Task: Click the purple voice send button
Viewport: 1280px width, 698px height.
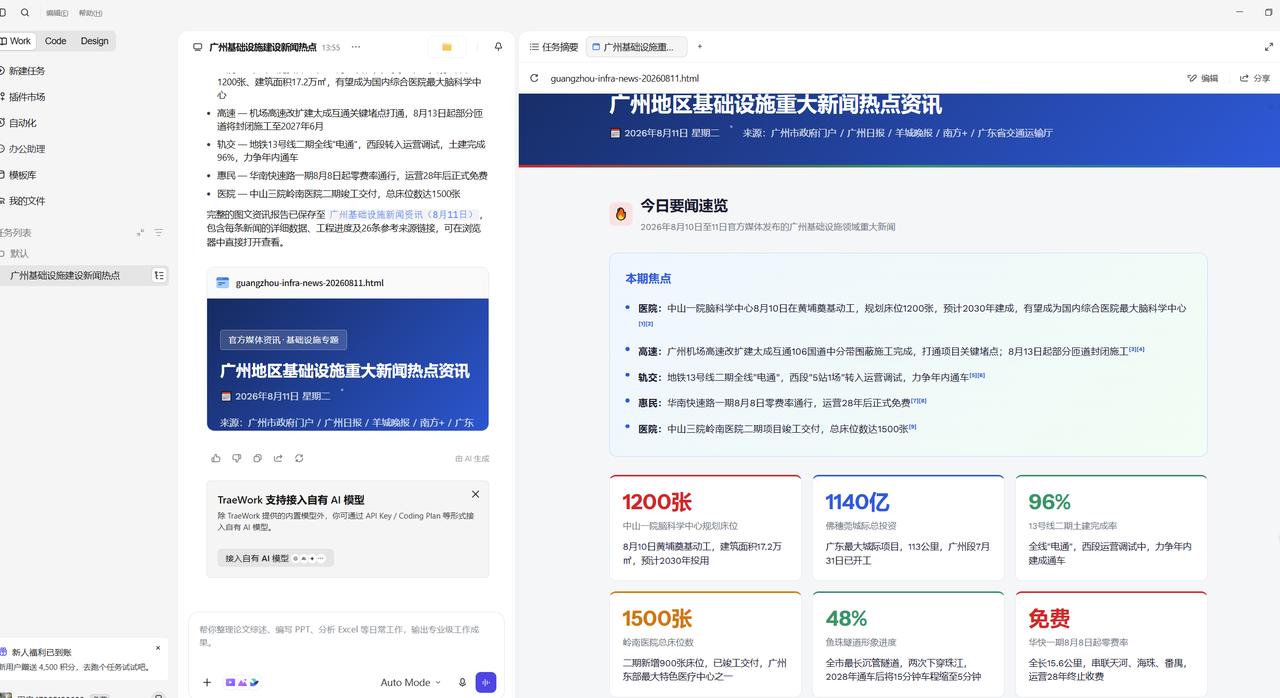Action: point(486,682)
